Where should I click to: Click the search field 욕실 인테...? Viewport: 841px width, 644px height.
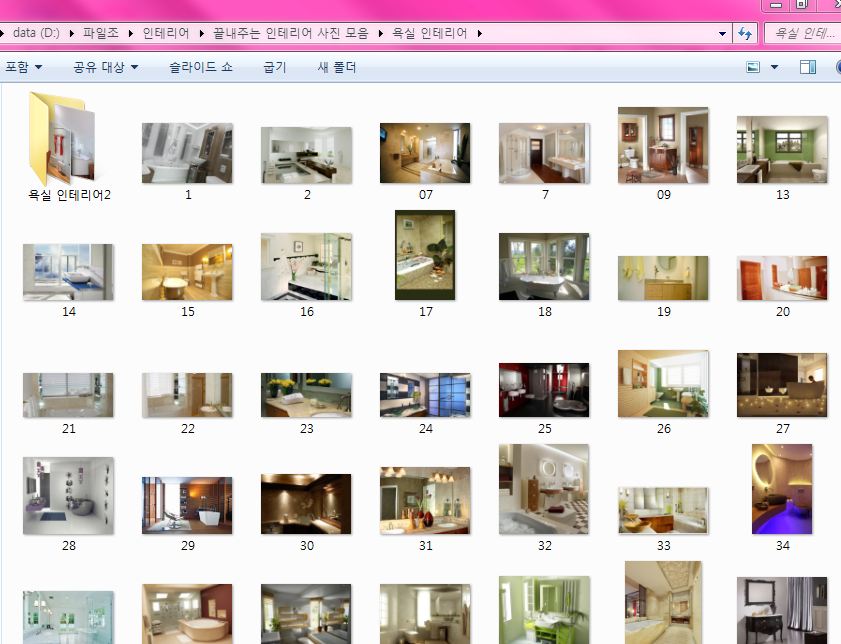[x=803, y=33]
